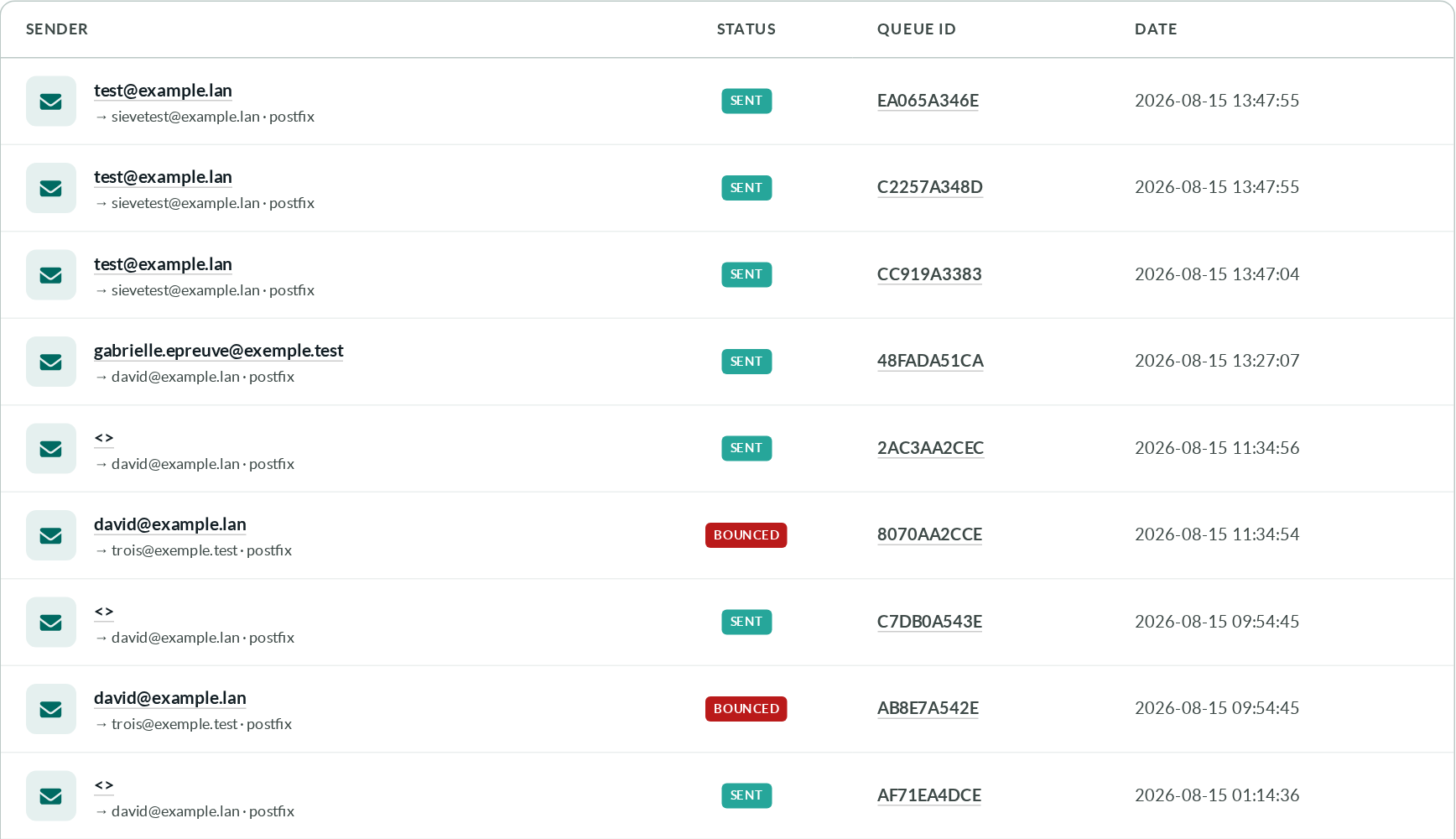Screen dimensions: 1456x839
Task: Open queue ID 48FADA51CA link
Action: point(930,361)
